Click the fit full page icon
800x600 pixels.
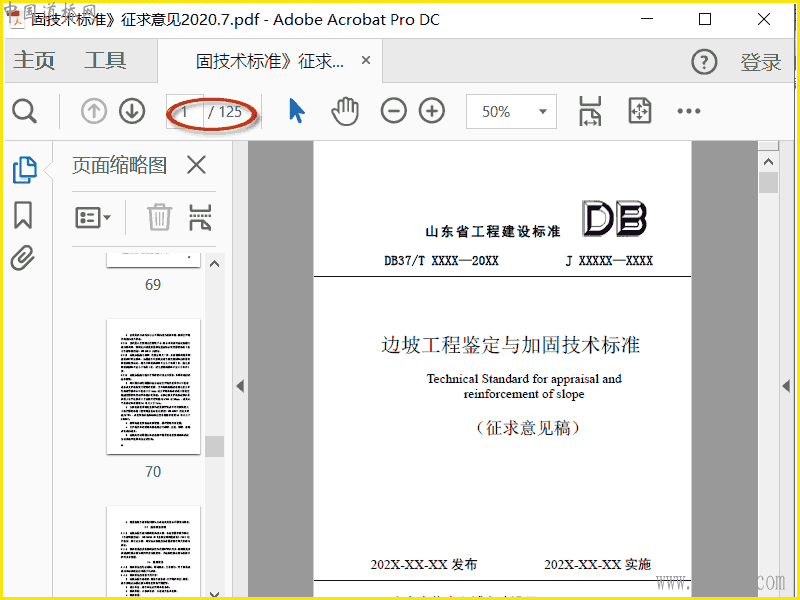coord(640,111)
